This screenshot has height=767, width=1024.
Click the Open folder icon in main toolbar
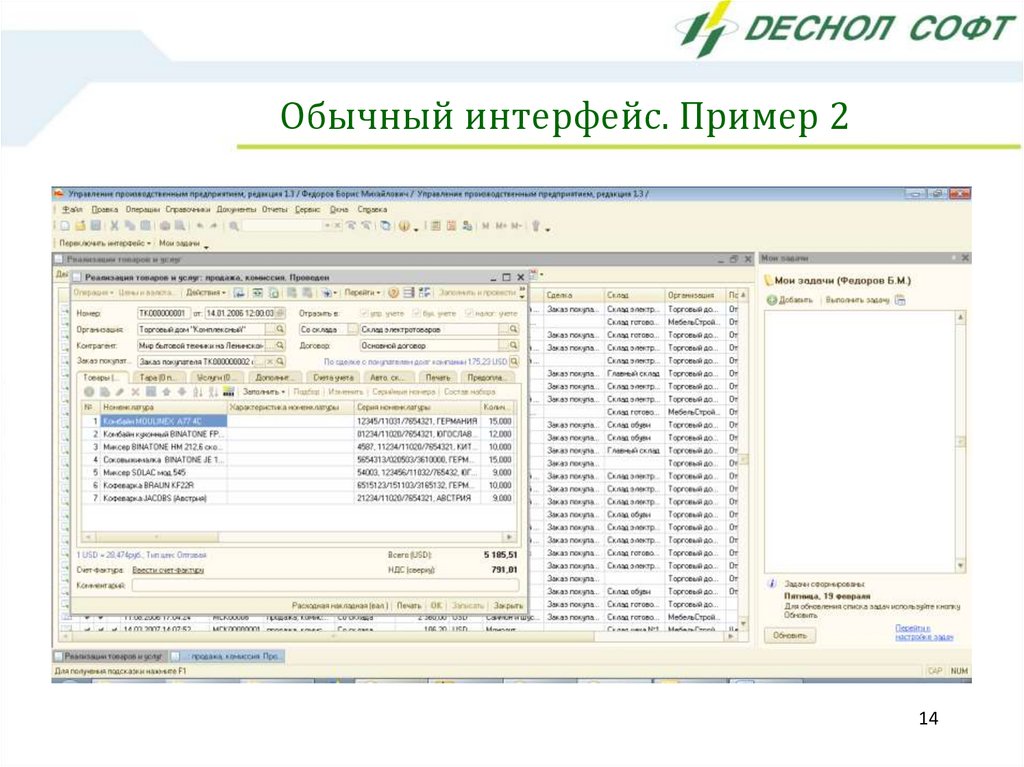(80, 226)
